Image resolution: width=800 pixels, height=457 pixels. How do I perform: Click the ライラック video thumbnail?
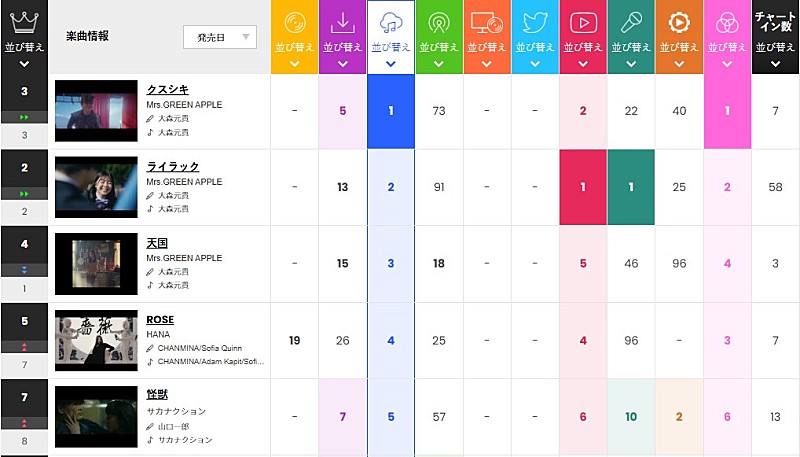(96, 187)
